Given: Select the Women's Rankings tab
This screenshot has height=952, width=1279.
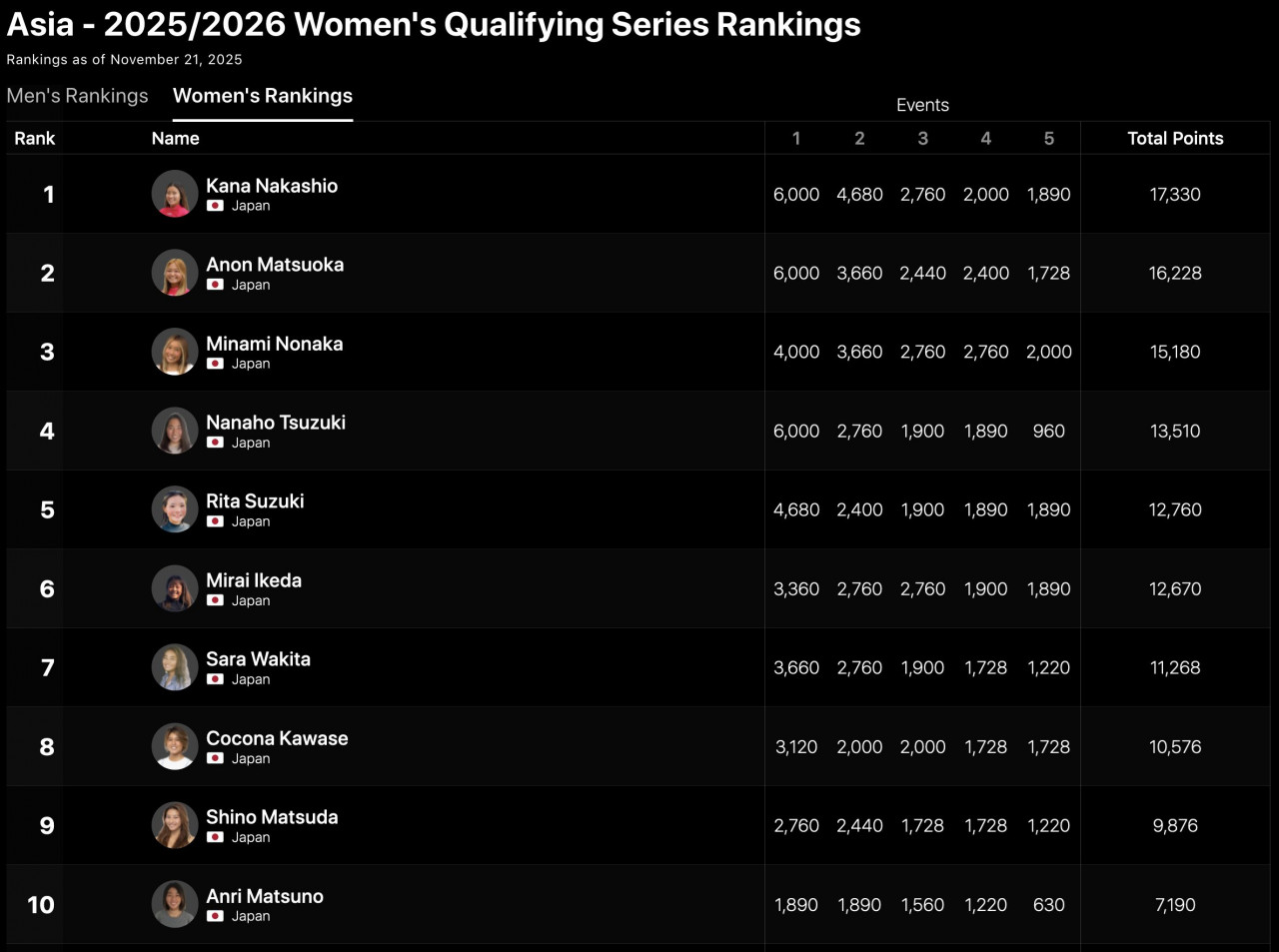Looking at the screenshot, I should [263, 96].
